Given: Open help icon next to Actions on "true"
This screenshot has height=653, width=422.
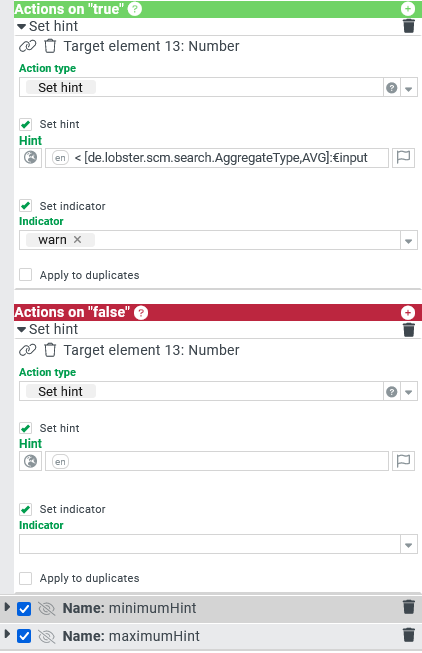Looking at the screenshot, I should click(134, 9).
